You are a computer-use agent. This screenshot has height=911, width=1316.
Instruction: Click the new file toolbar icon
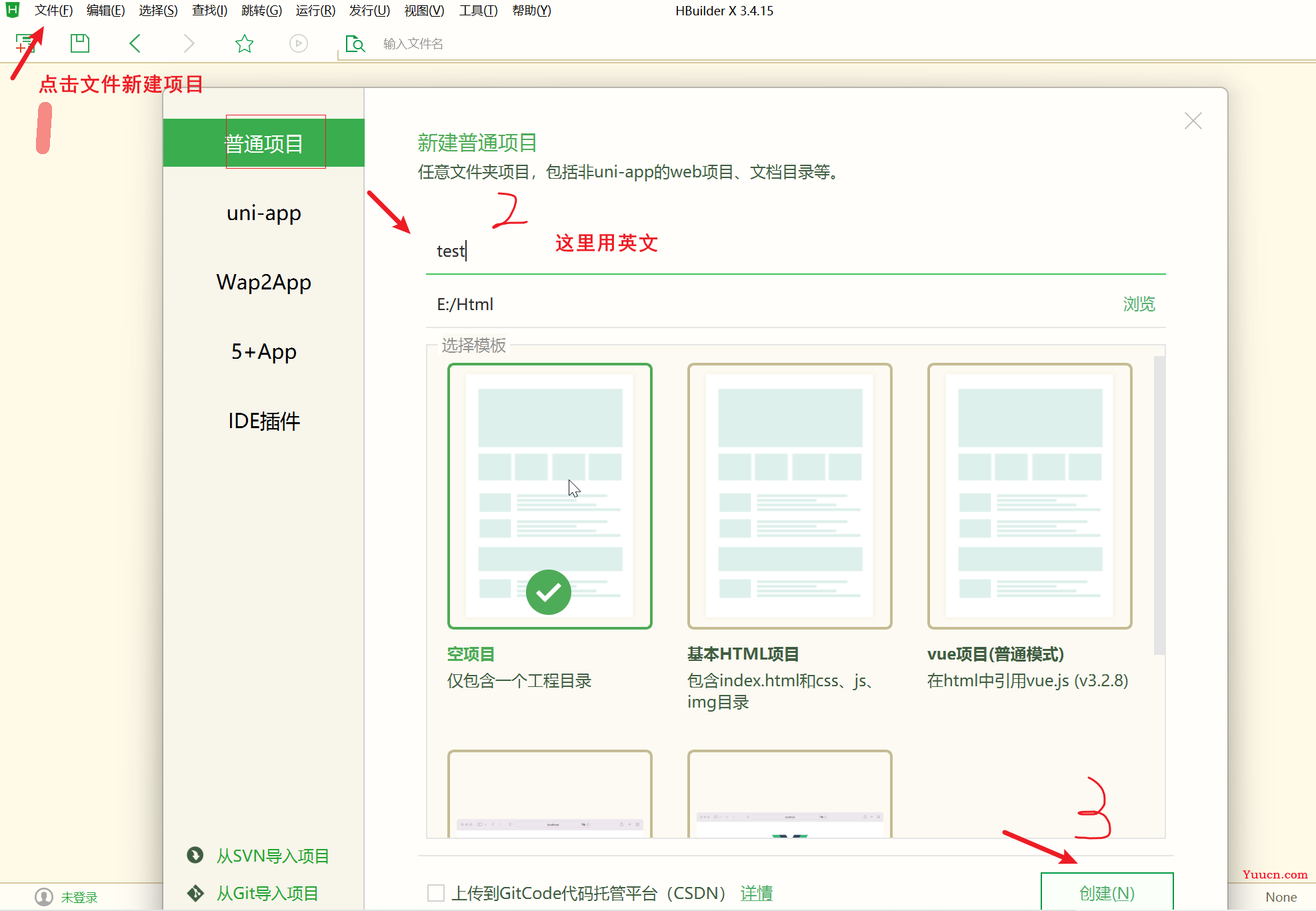(25, 43)
